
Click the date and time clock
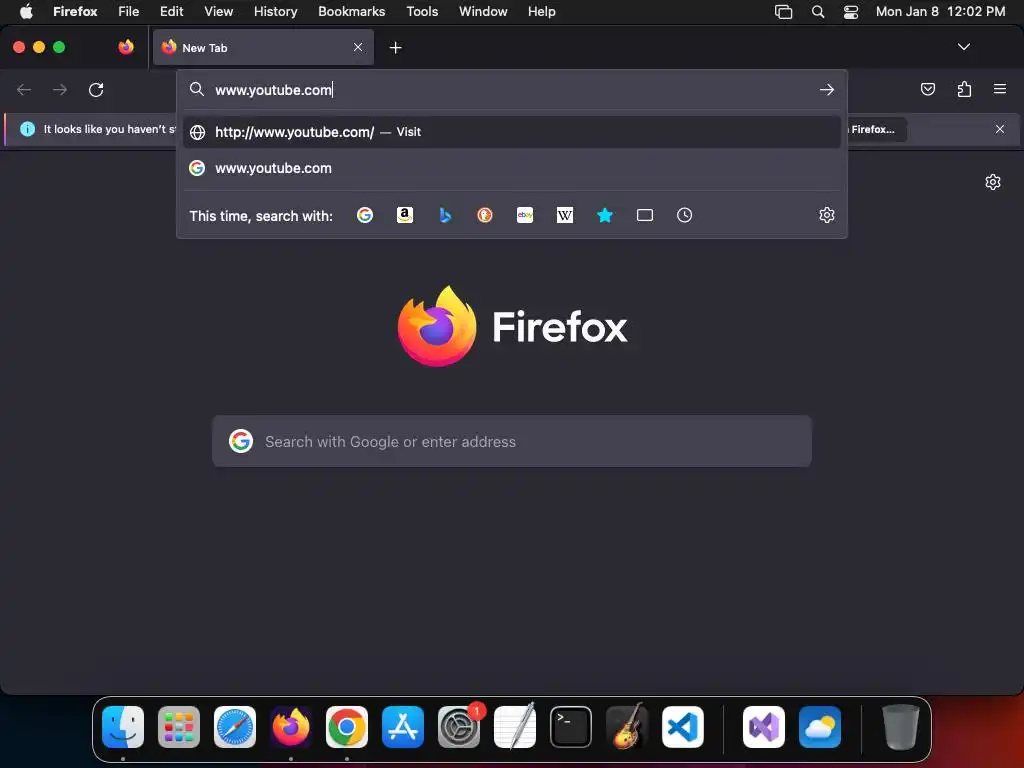[x=940, y=11]
